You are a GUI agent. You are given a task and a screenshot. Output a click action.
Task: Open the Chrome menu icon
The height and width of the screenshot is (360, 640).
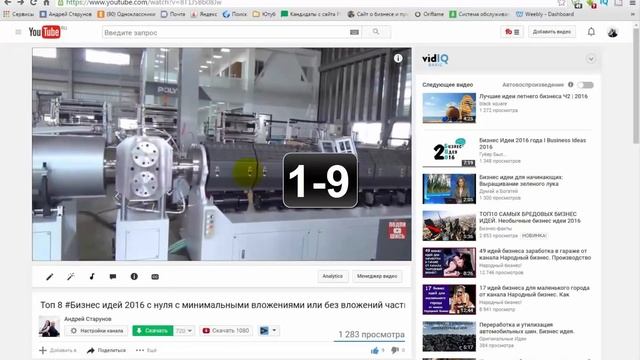[x=633, y=2]
